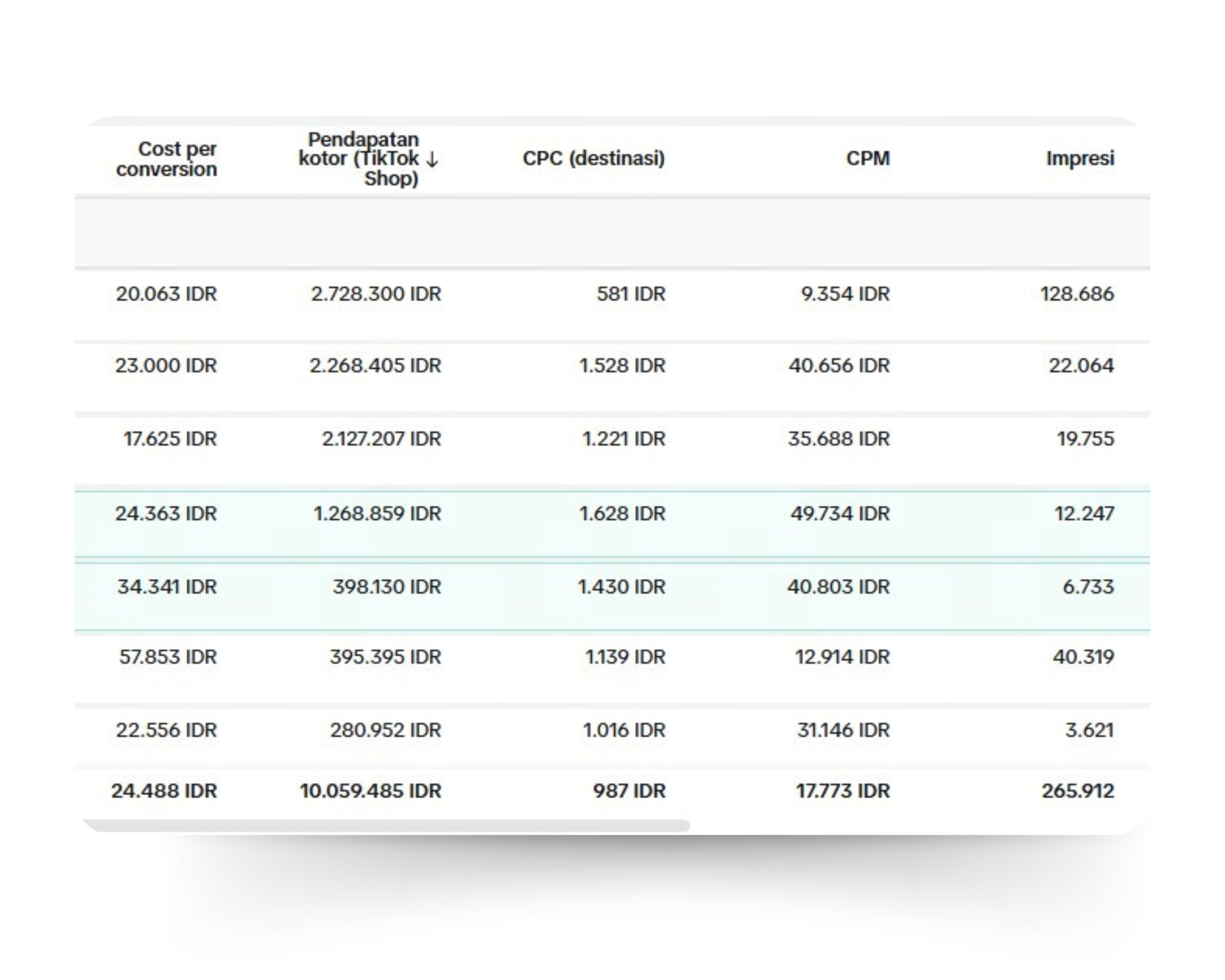Click the sort arrow on Pendapatan kotor

point(432,160)
